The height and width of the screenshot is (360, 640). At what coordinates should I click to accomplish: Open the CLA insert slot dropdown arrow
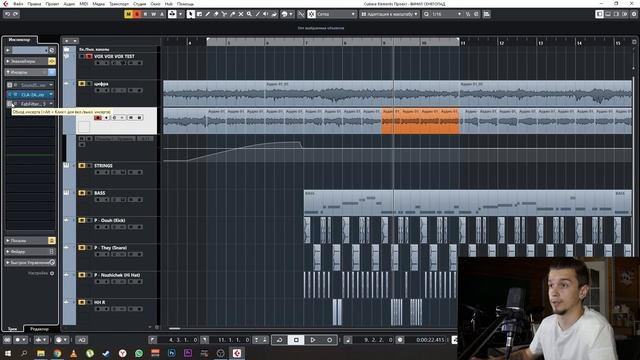(51, 94)
